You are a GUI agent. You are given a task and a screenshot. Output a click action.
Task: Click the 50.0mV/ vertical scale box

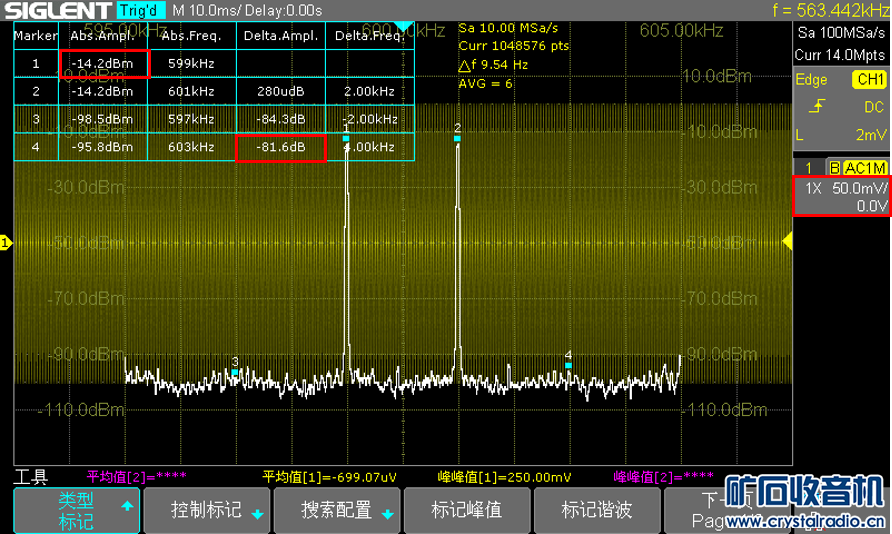(x=840, y=188)
